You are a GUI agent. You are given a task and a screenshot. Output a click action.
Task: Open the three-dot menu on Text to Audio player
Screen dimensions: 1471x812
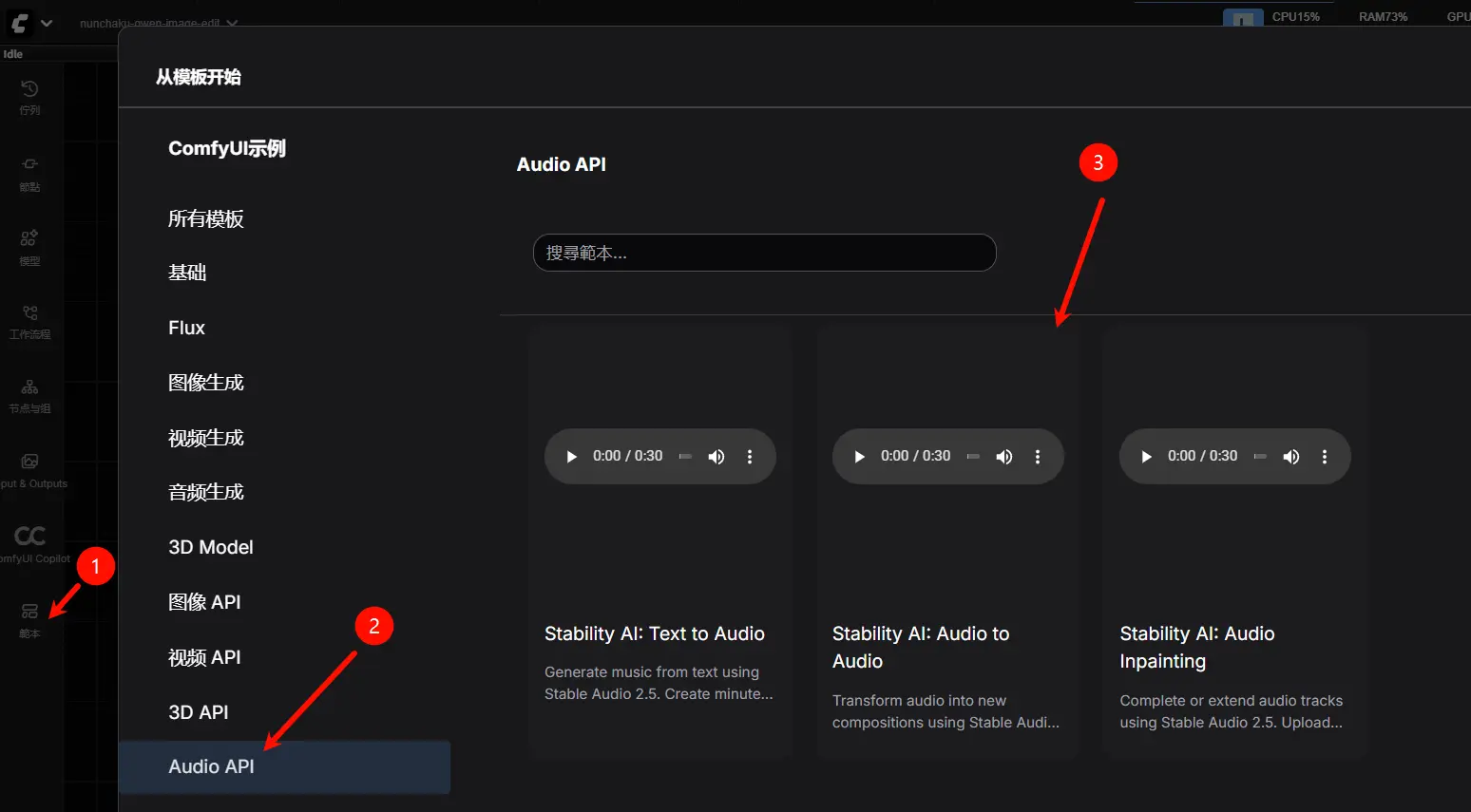point(750,456)
